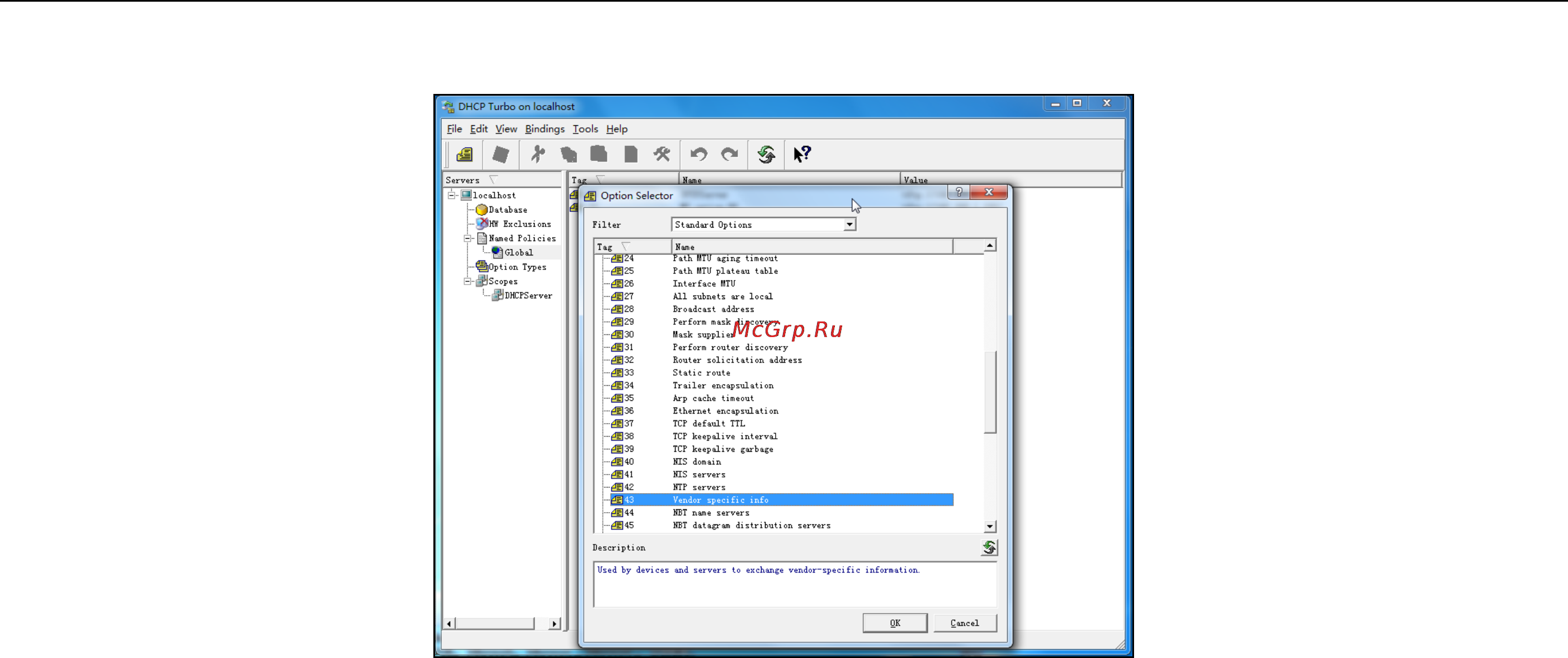Select the NTP servers row
This screenshot has width=1568, height=658.
pyautogui.click(x=782, y=487)
